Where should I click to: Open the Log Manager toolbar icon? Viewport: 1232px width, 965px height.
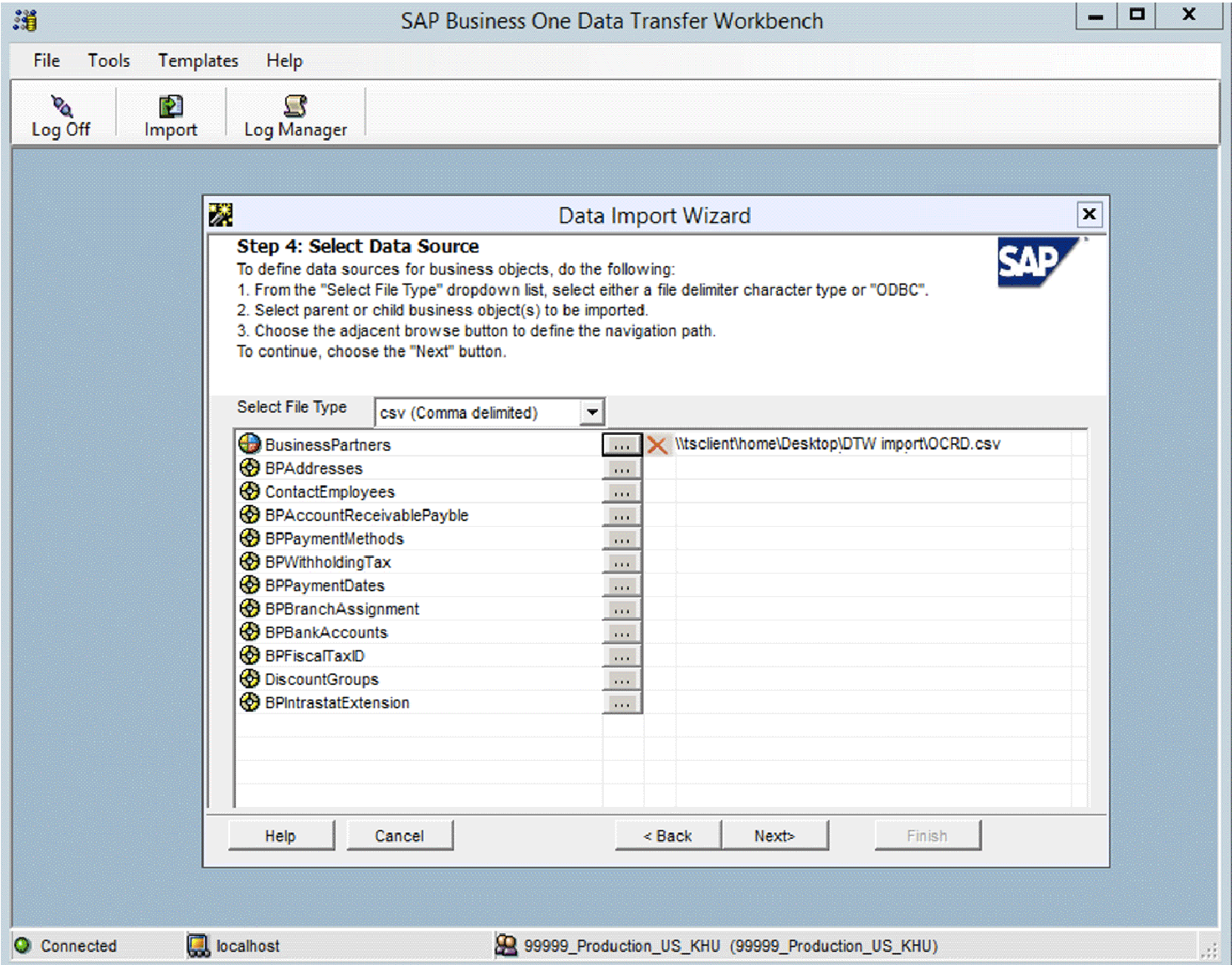295,115
